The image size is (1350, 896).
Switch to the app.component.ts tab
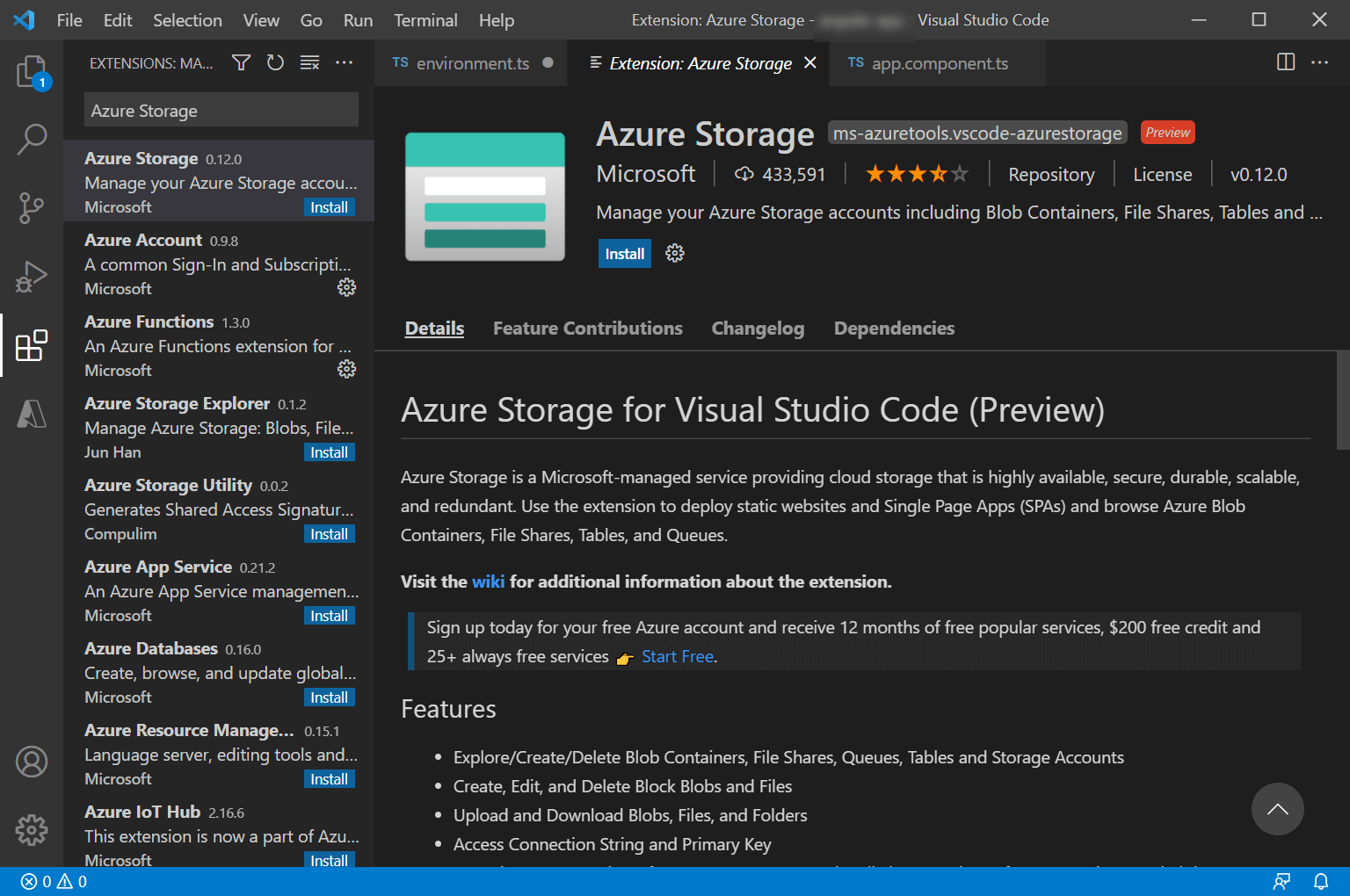click(938, 62)
